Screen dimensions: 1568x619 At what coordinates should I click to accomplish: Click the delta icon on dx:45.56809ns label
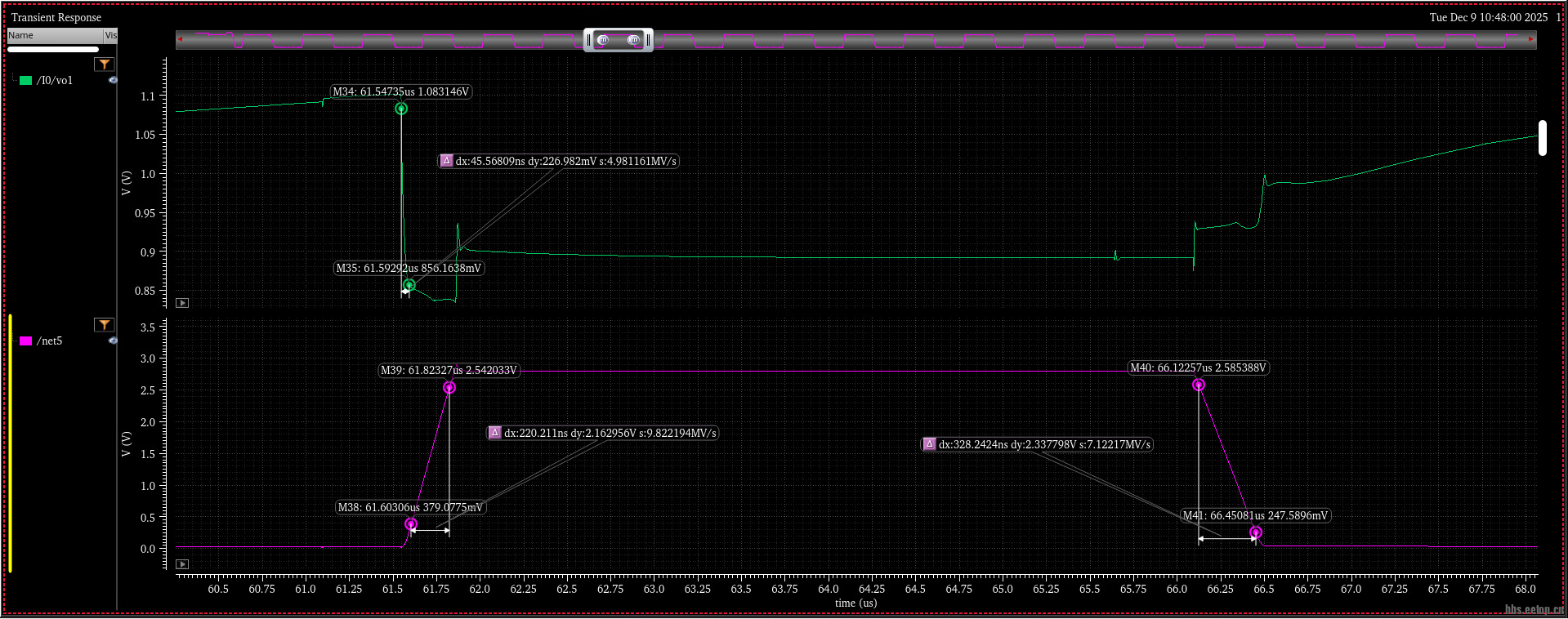[447, 161]
